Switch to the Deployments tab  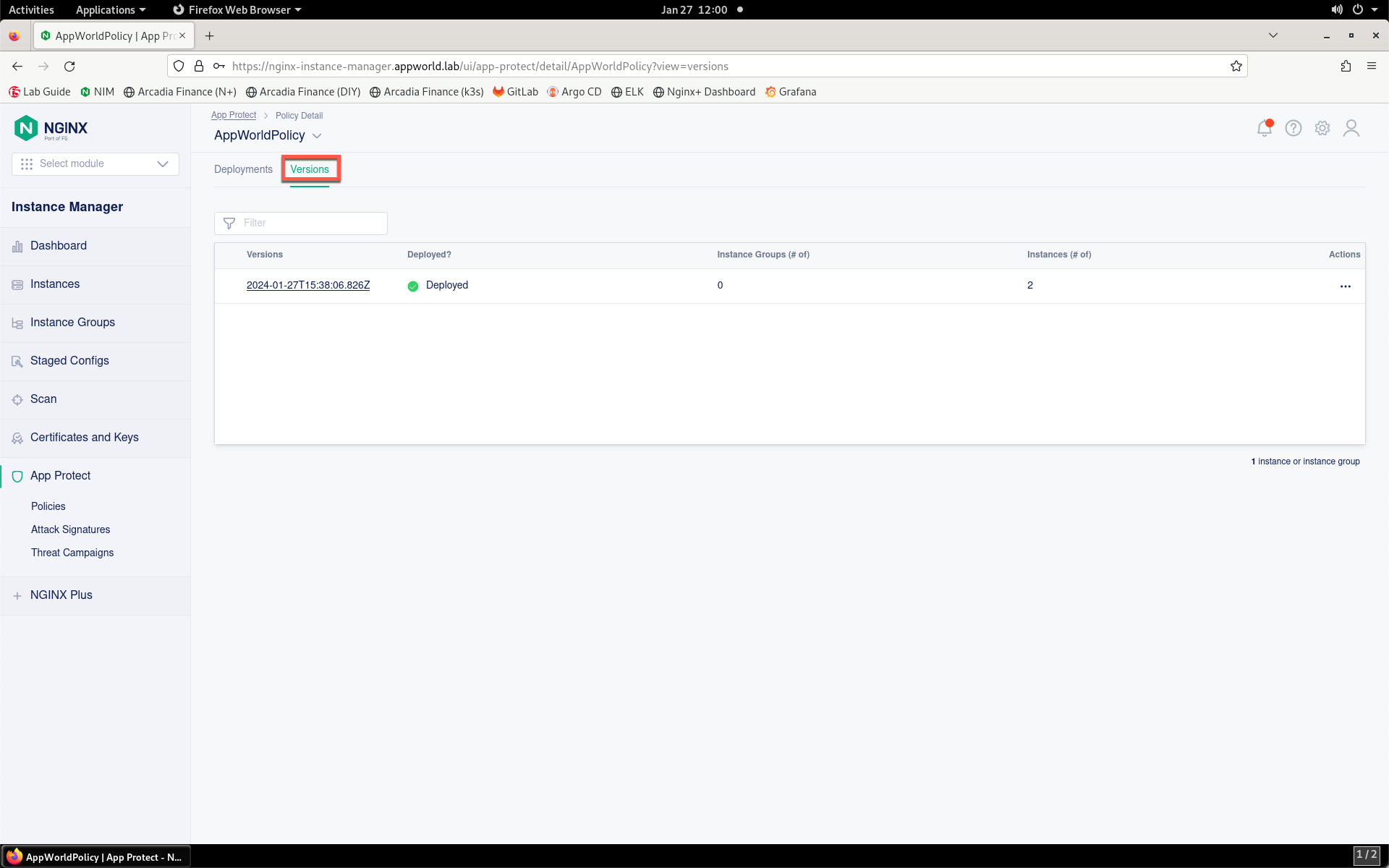coord(243,169)
